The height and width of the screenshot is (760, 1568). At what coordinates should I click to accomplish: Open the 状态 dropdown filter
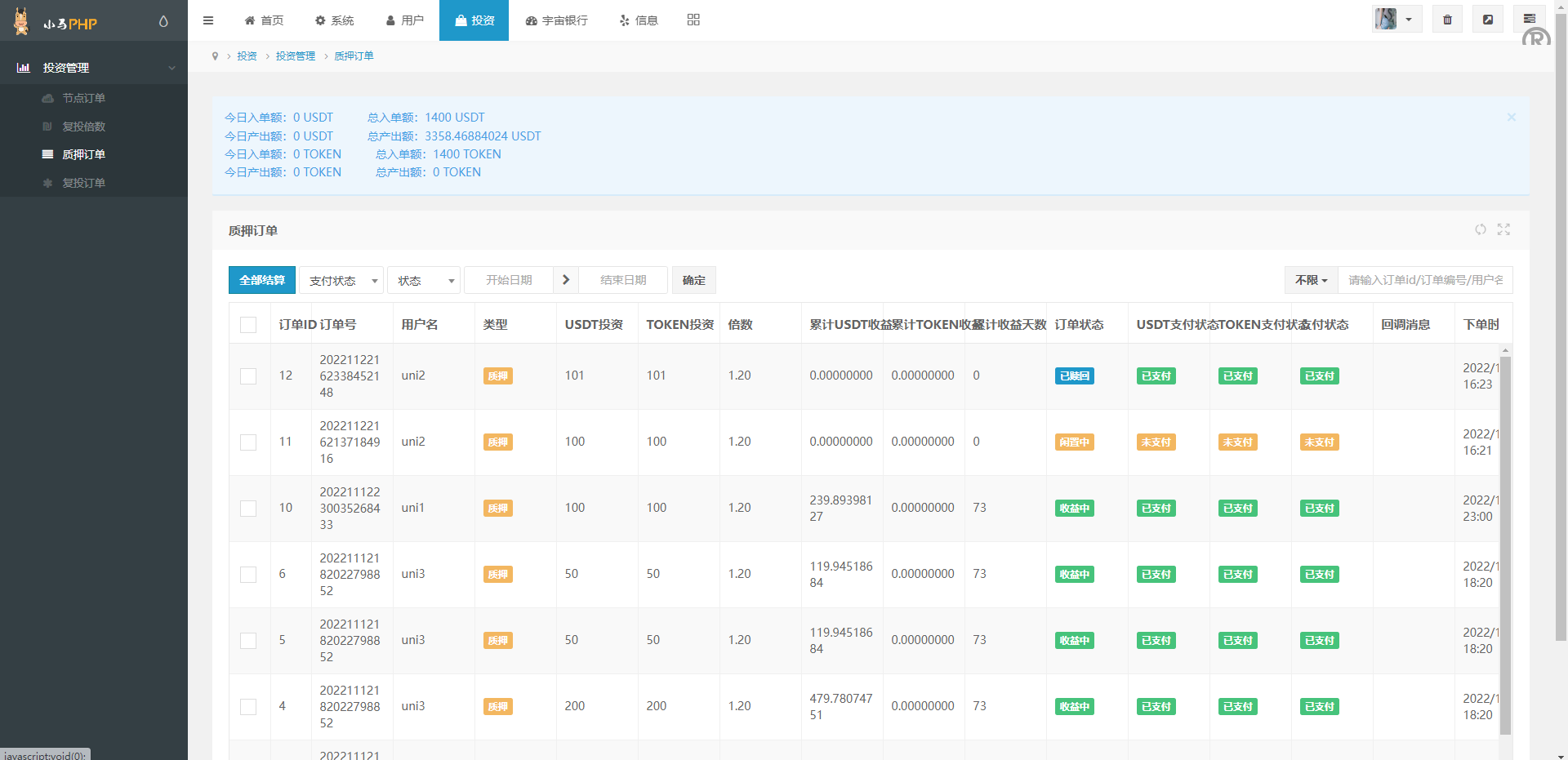coord(424,281)
